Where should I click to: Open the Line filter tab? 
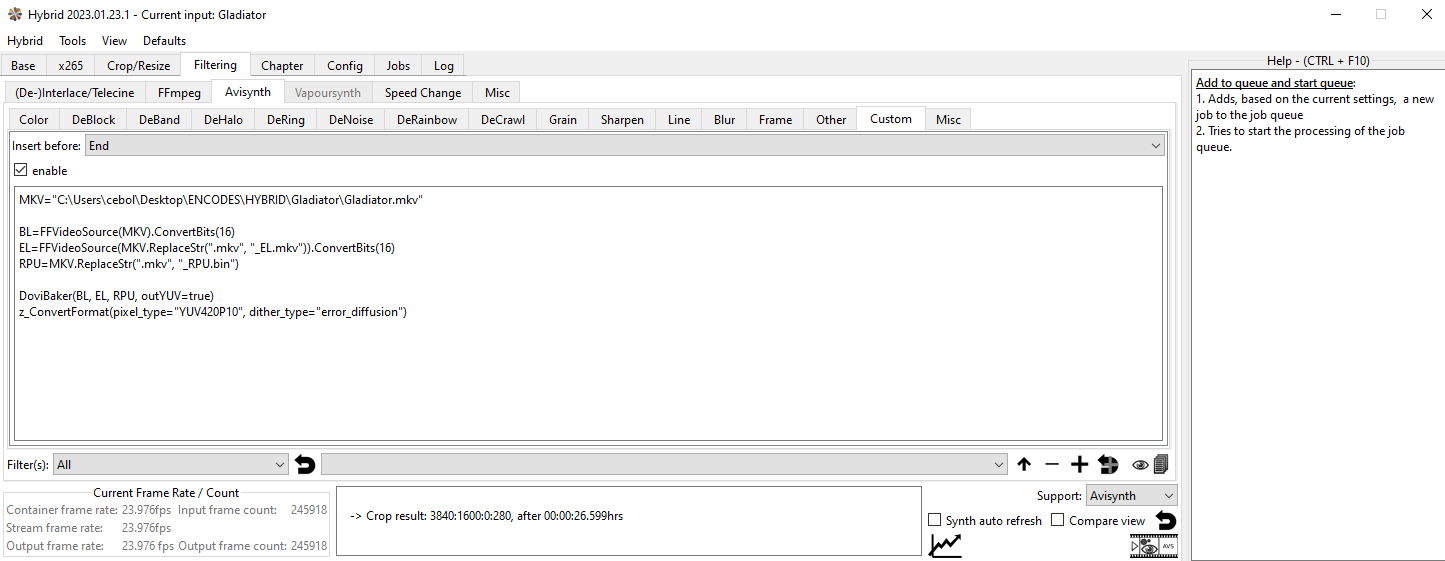coord(679,120)
